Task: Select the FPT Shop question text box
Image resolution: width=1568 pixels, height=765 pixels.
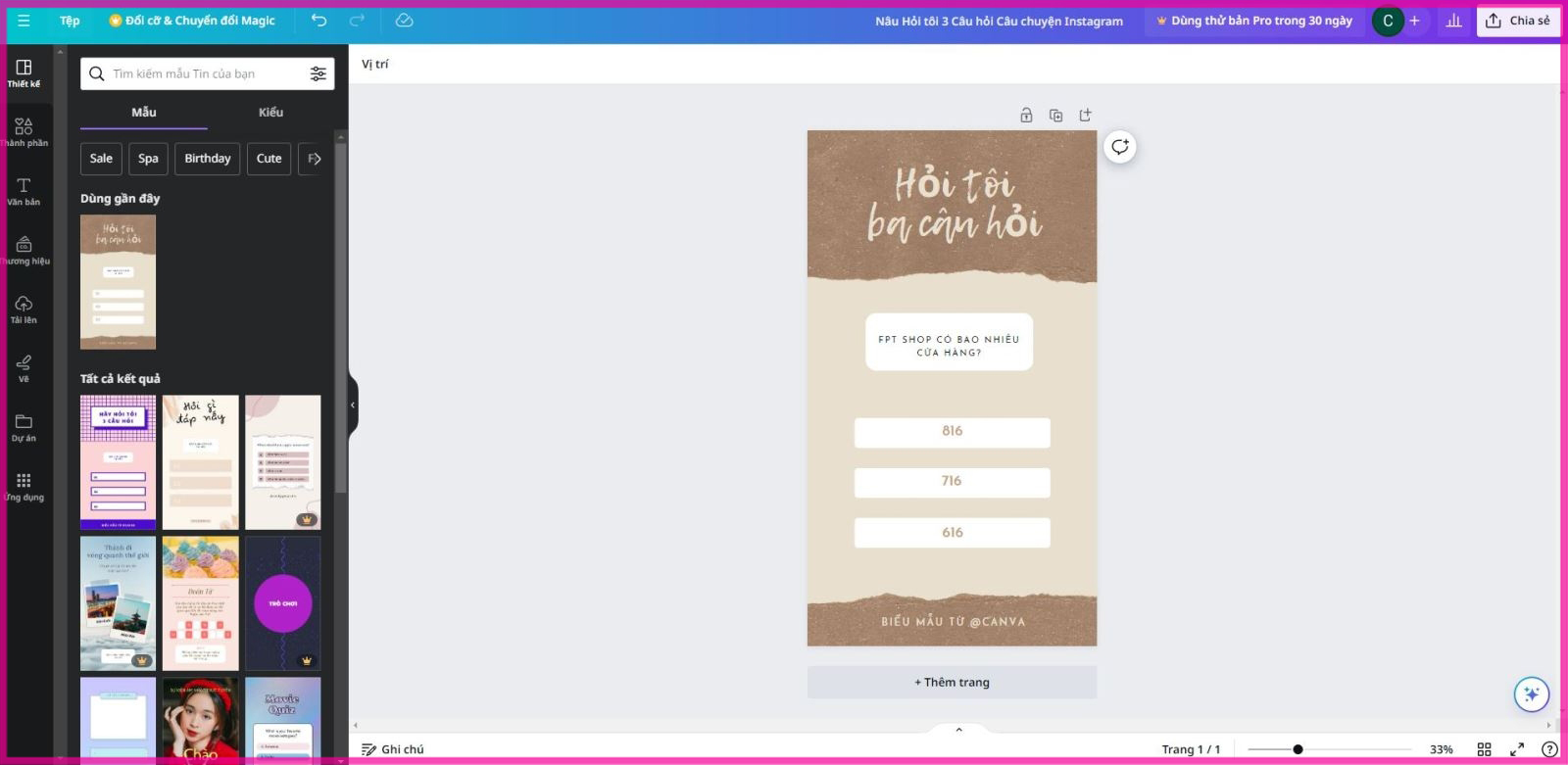Action: click(949, 342)
